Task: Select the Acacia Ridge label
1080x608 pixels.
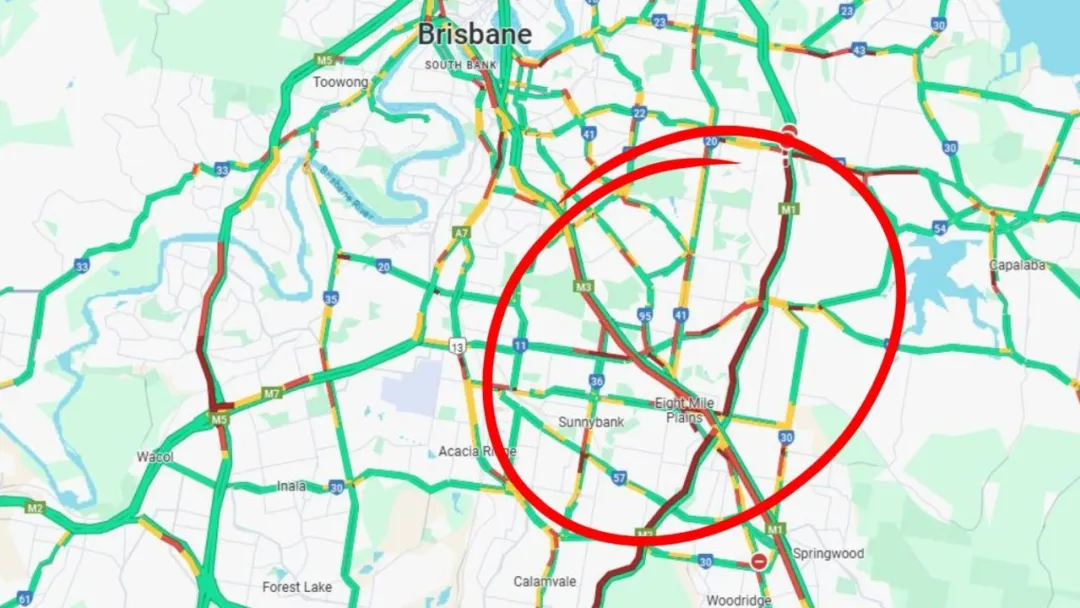Action: coord(477,452)
